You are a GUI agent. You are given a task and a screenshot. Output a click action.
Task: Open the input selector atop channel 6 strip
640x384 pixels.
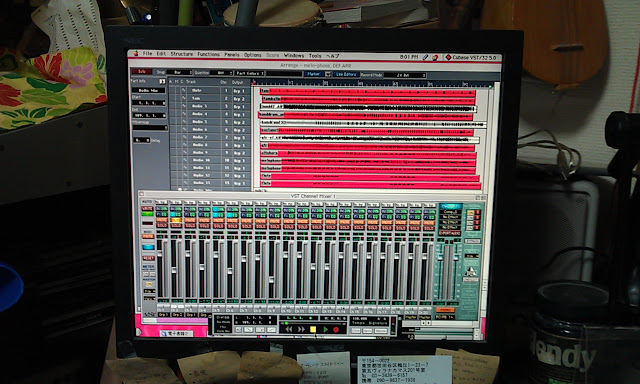pyautogui.click(x=232, y=203)
